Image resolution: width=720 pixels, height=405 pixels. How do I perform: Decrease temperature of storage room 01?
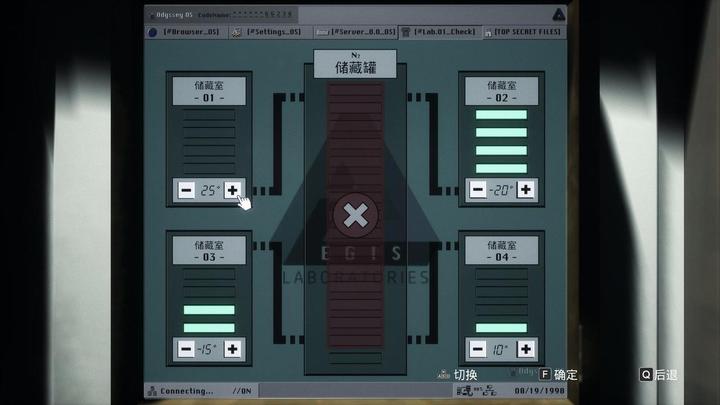[186, 190]
